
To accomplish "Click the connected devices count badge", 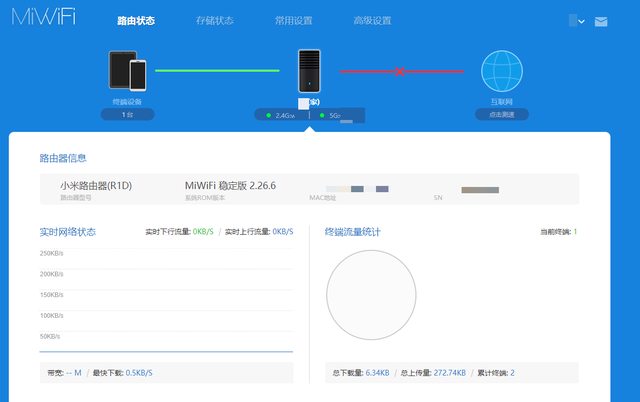I will click(x=127, y=115).
